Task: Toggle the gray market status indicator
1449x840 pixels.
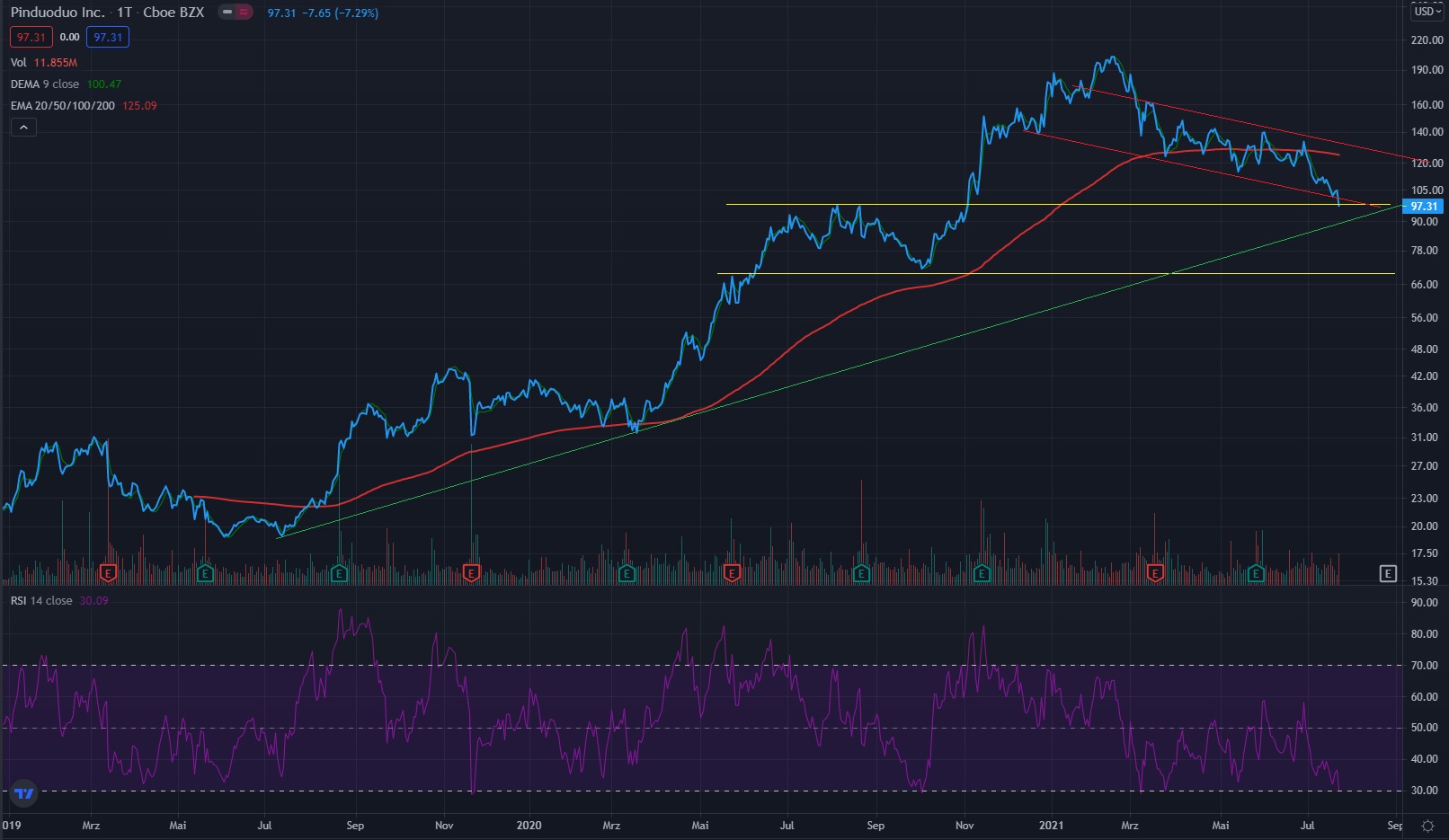Action: (x=227, y=13)
